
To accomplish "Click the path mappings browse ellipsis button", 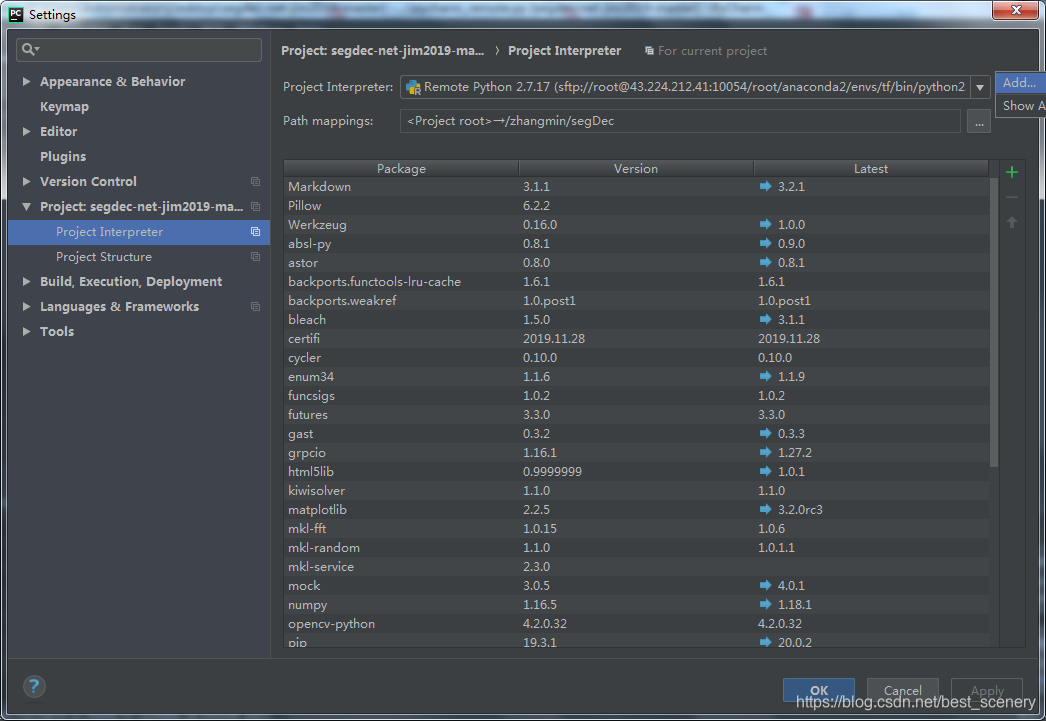I will (x=979, y=121).
